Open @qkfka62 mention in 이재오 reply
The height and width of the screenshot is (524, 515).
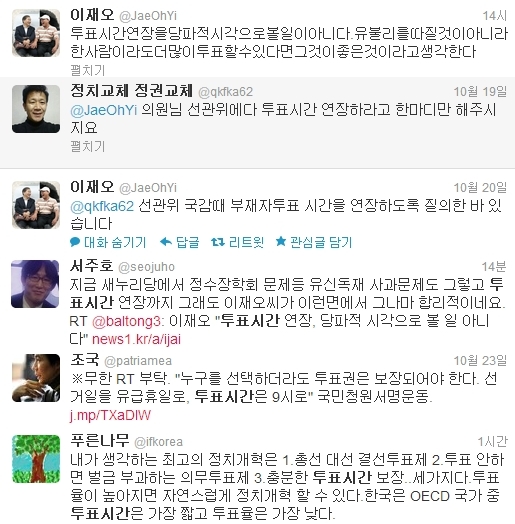coord(102,206)
